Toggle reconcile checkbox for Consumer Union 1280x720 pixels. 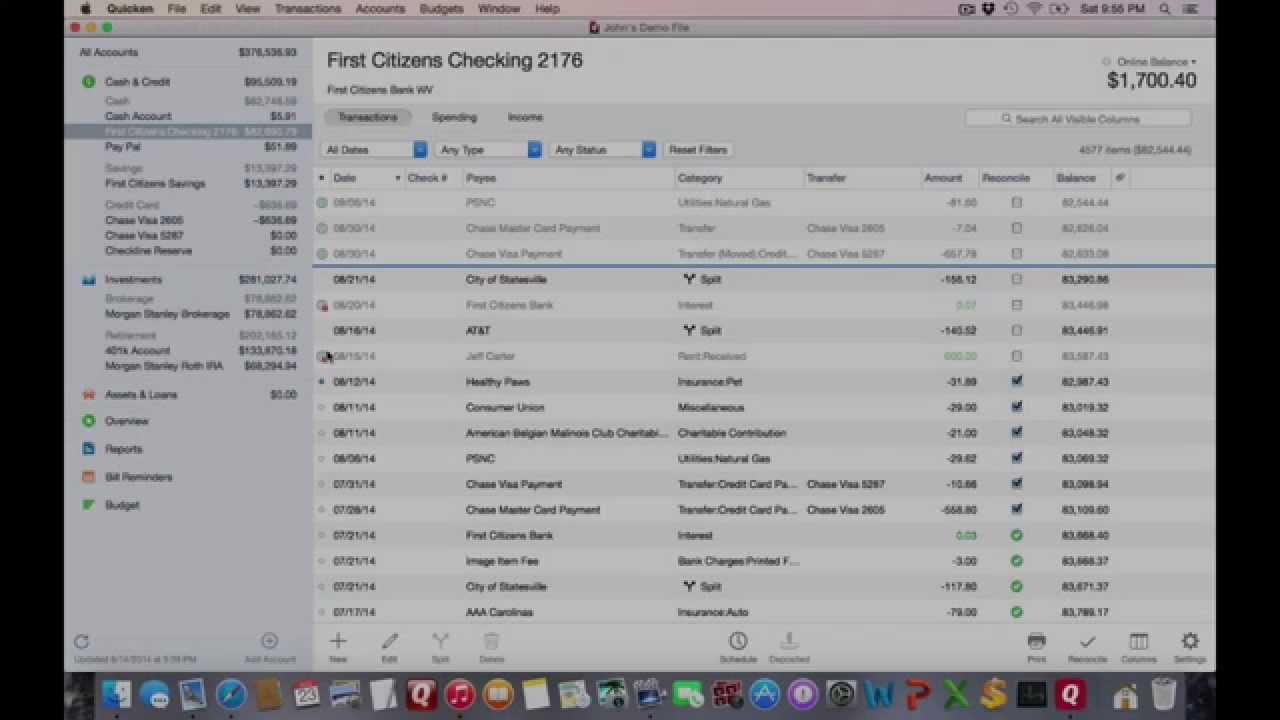point(1017,407)
